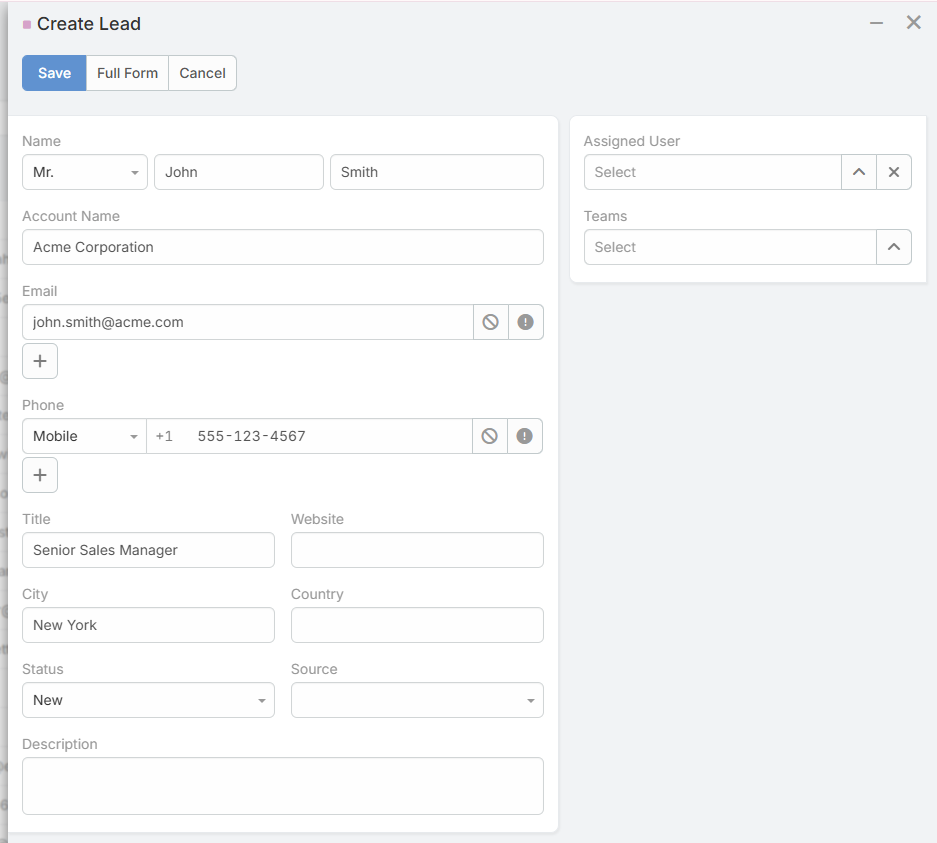Open the Mobile phone type dropdown

pos(84,436)
